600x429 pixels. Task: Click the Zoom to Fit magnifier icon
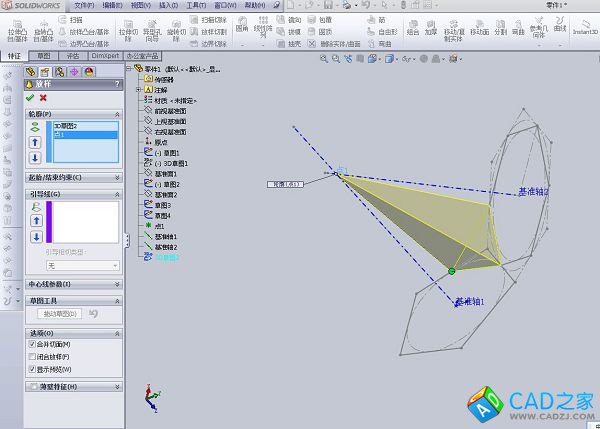point(325,59)
